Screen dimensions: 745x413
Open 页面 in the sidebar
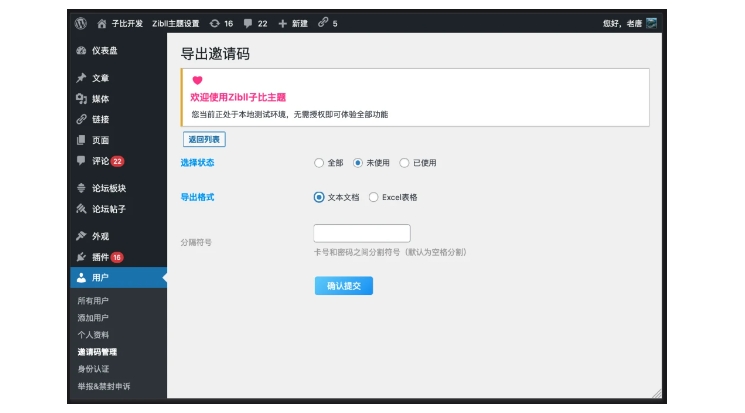click(x=100, y=140)
